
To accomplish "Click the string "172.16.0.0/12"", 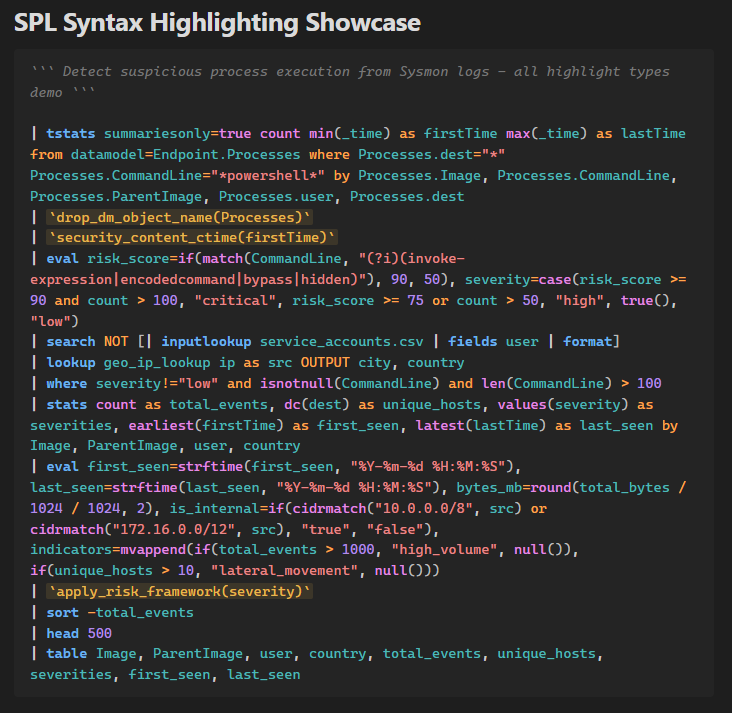I will click(174, 529).
